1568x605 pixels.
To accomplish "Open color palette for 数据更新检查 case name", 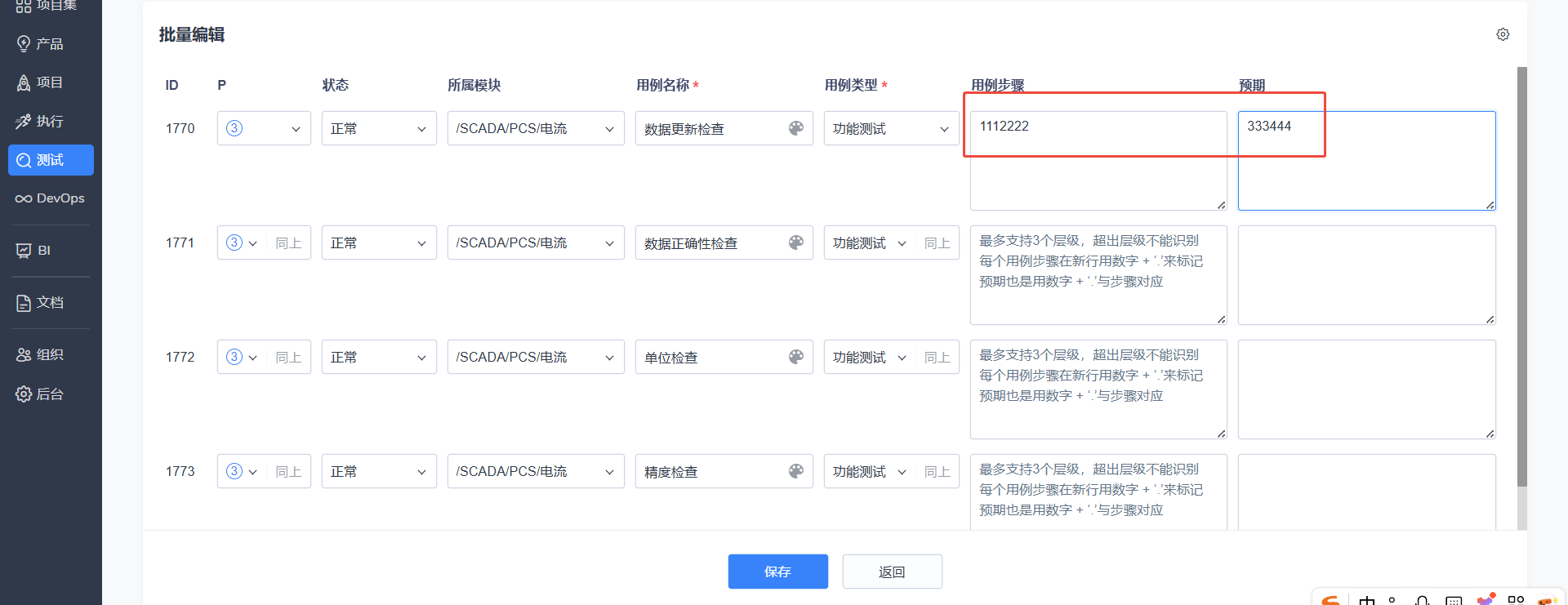I will point(796,128).
